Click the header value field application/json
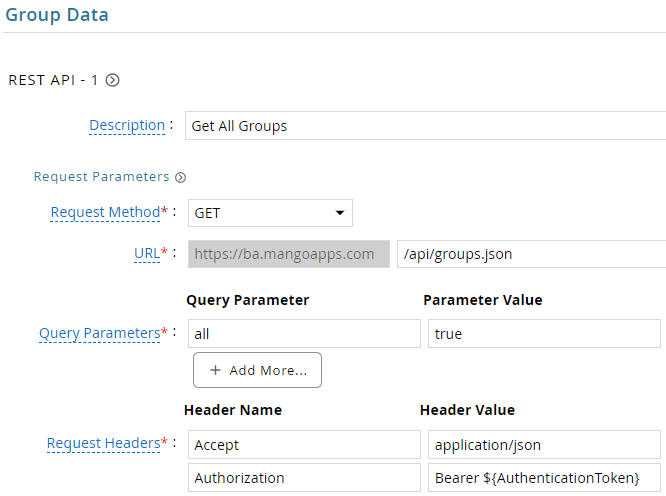The height and width of the screenshot is (496, 666). (544, 445)
